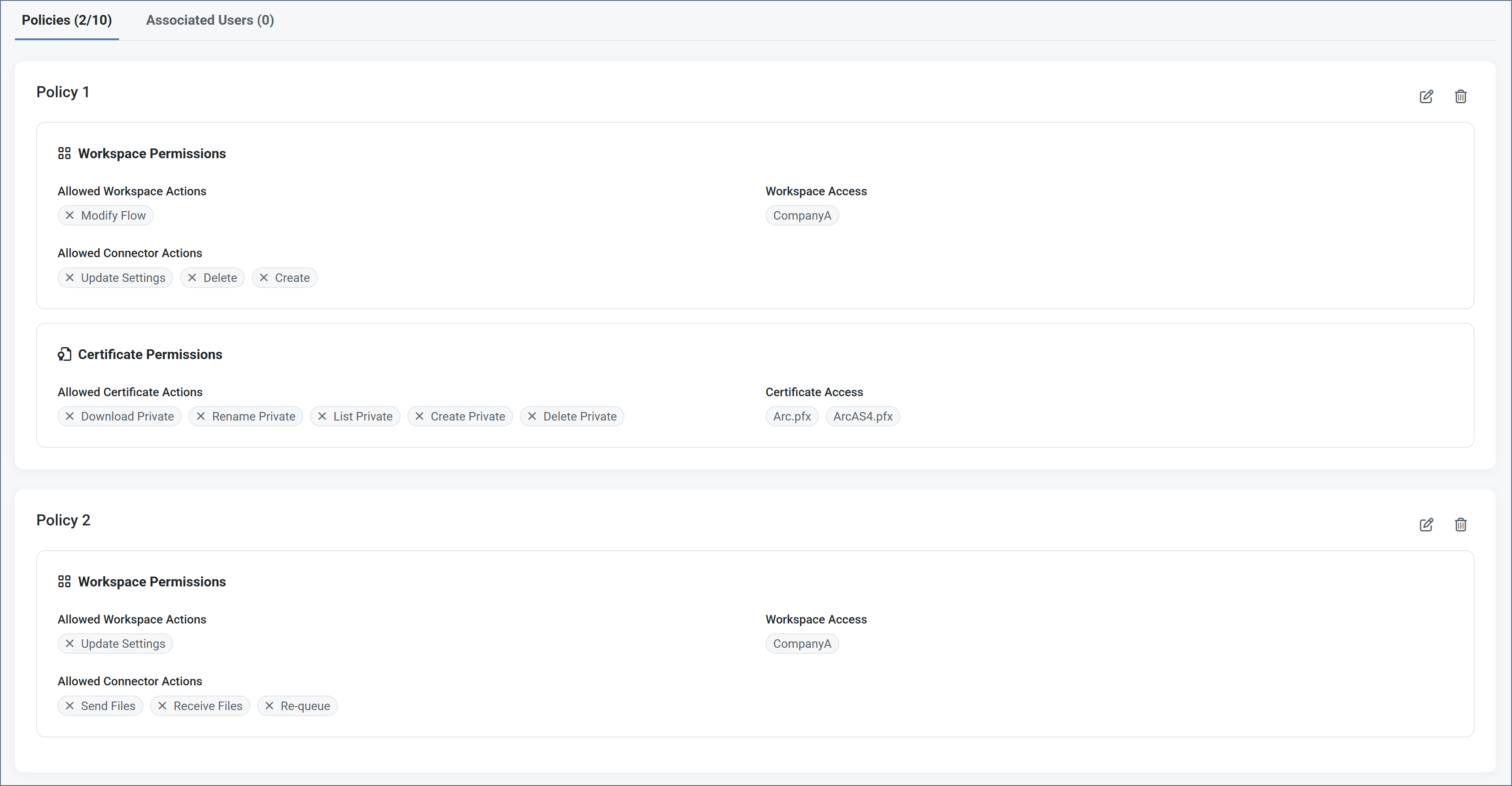Click the ArcAS4.pfx certificate chip
The width and height of the screenshot is (1512, 786).
click(x=862, y=416)
